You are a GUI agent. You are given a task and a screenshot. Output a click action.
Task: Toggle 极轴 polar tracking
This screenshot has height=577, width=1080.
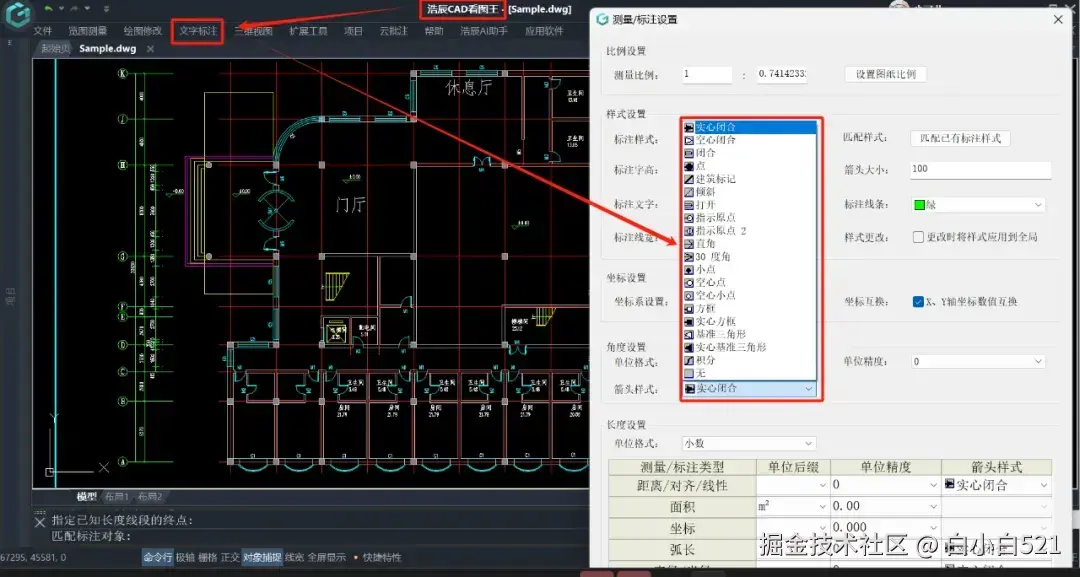coord(185,557)
